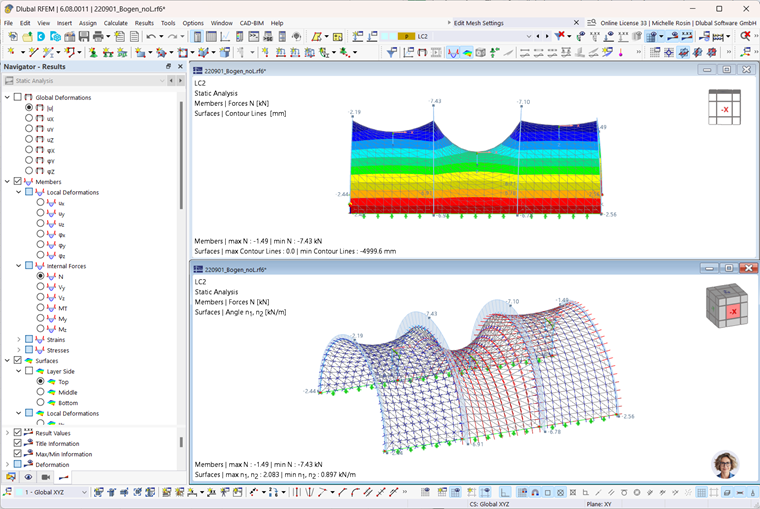Click the magnifier with red X icon
Viewport: 760px width, 509px height.
pyautogui.click(x=745, y=36)
